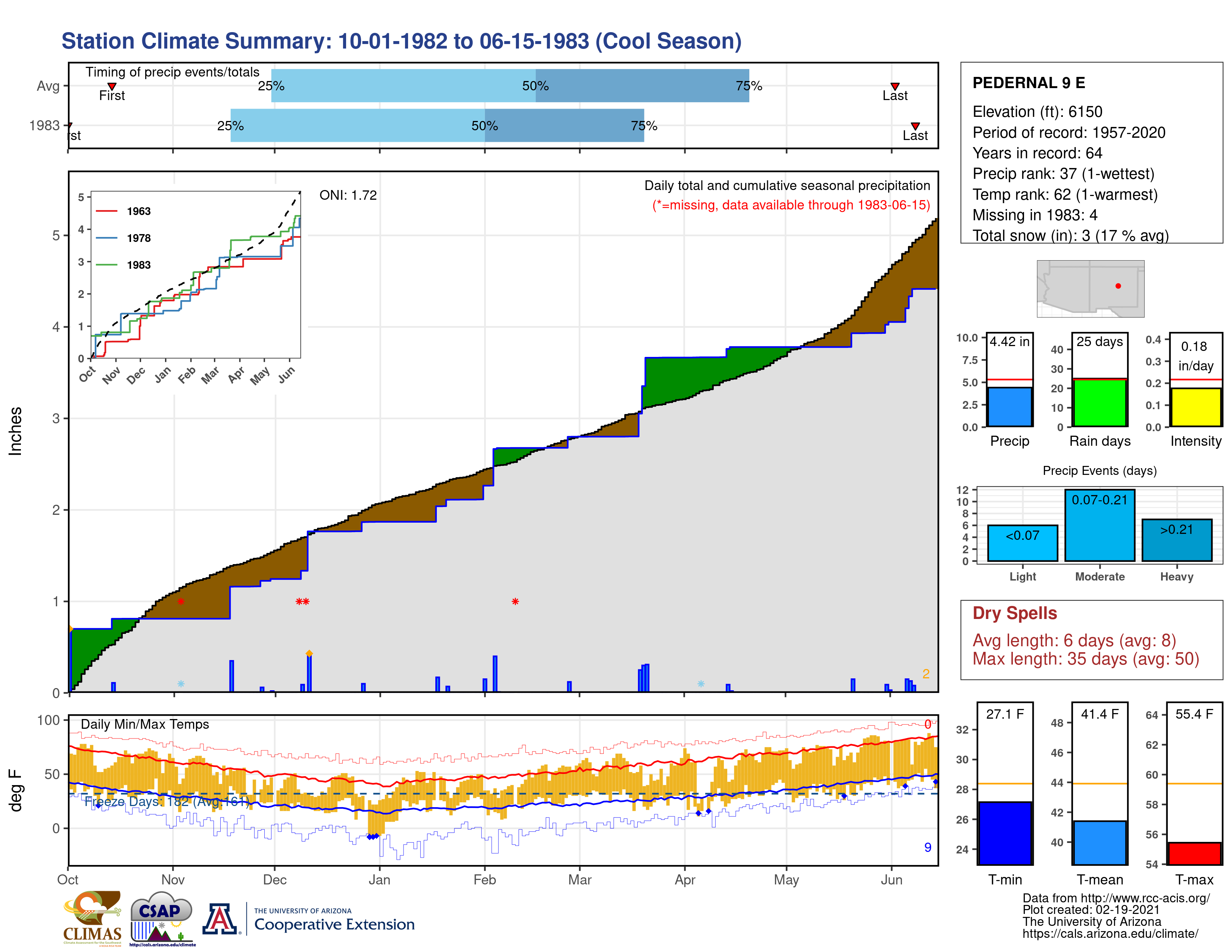Click the 27.1 F T-min value
Viewport: 1232px width, 952px height.
coord(1005,714)
